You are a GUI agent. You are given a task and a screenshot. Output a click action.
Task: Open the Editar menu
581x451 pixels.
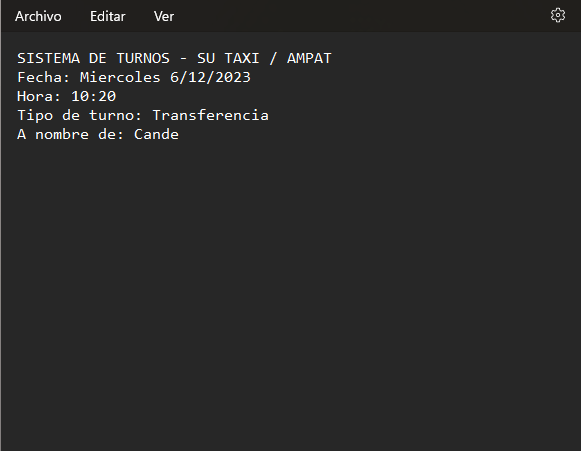pos(107,16)
